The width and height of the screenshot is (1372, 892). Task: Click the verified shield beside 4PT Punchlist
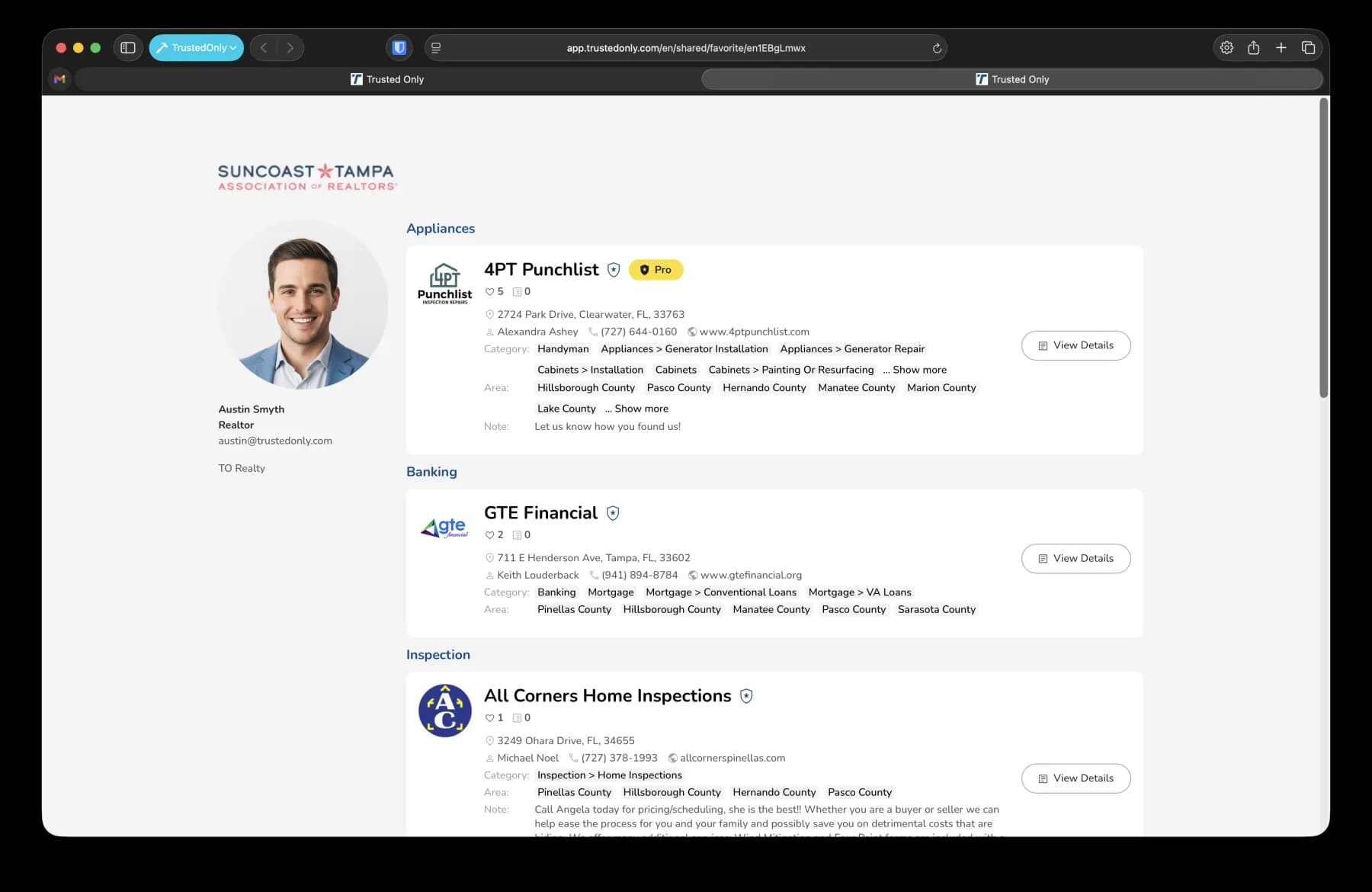614,270
